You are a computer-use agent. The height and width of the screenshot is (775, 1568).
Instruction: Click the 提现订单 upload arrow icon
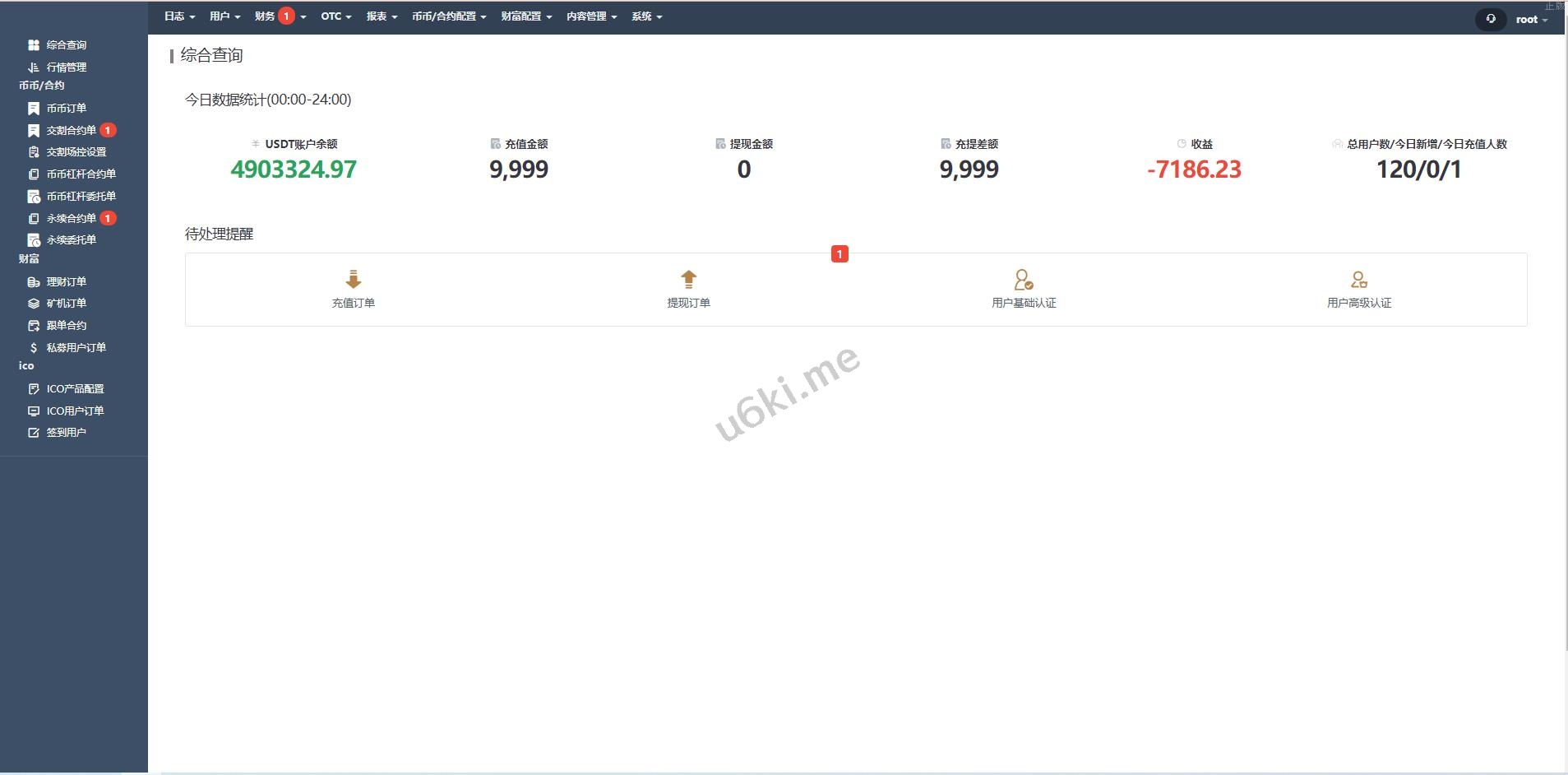click(x=689, y=280)
